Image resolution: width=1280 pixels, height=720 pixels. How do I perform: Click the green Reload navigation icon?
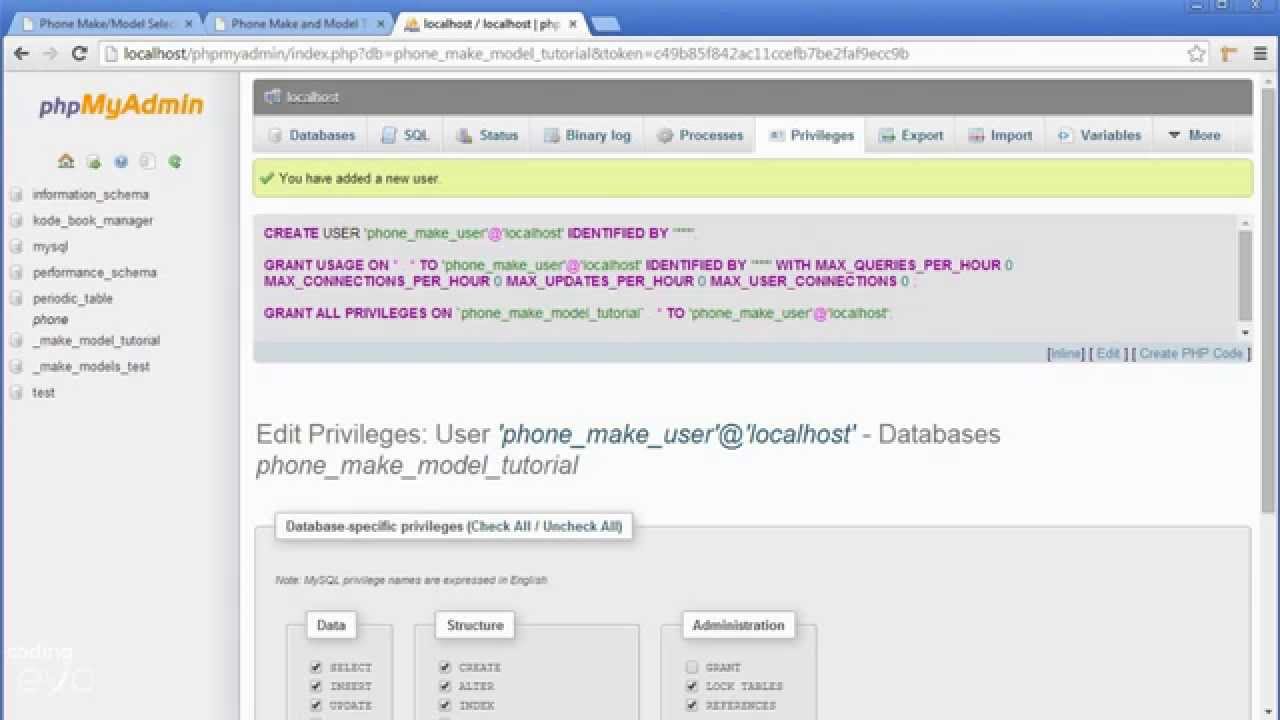[x=175, y=161]
